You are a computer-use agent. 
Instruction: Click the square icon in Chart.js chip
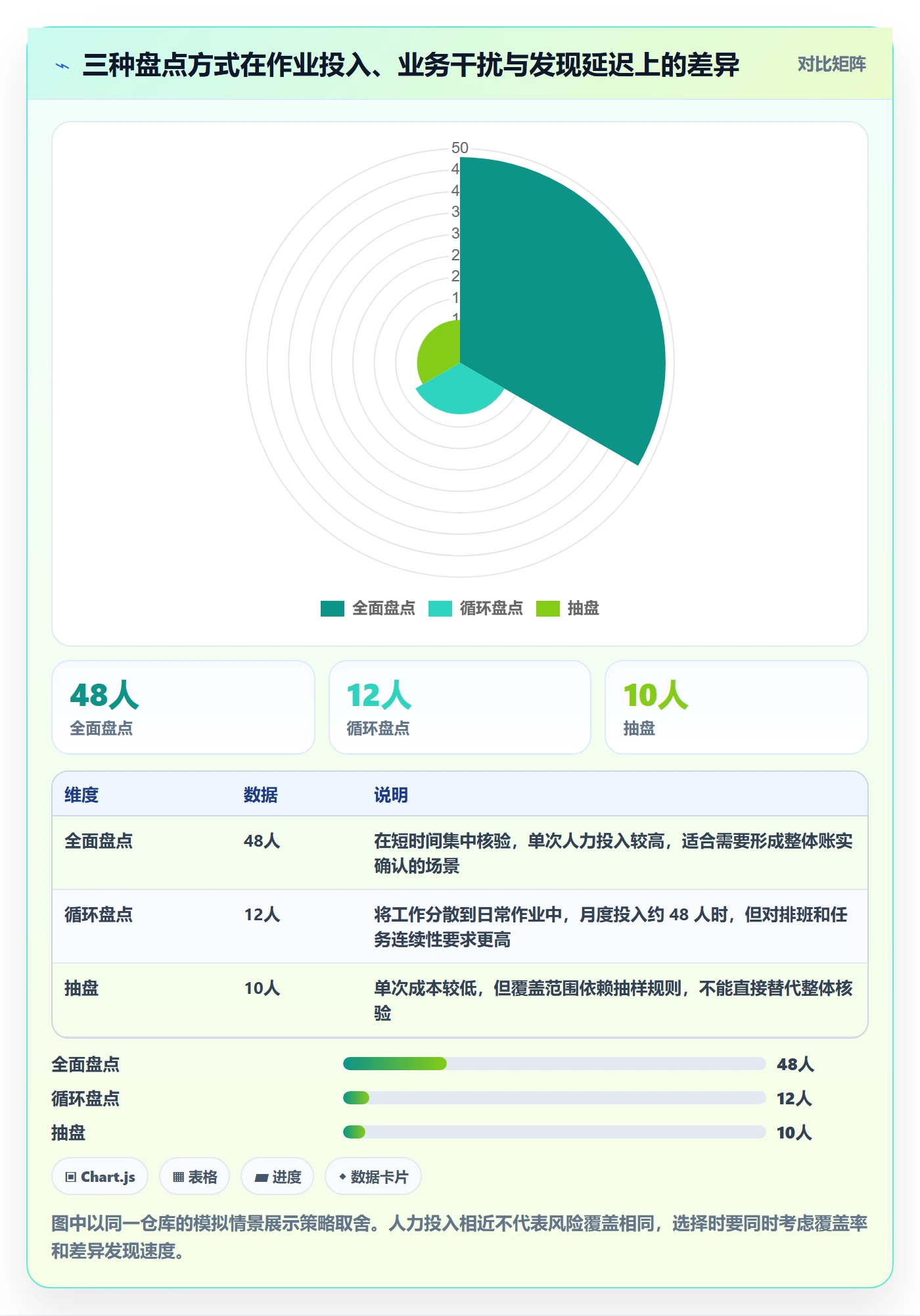pyautogui.click(x=70, y=1177)
